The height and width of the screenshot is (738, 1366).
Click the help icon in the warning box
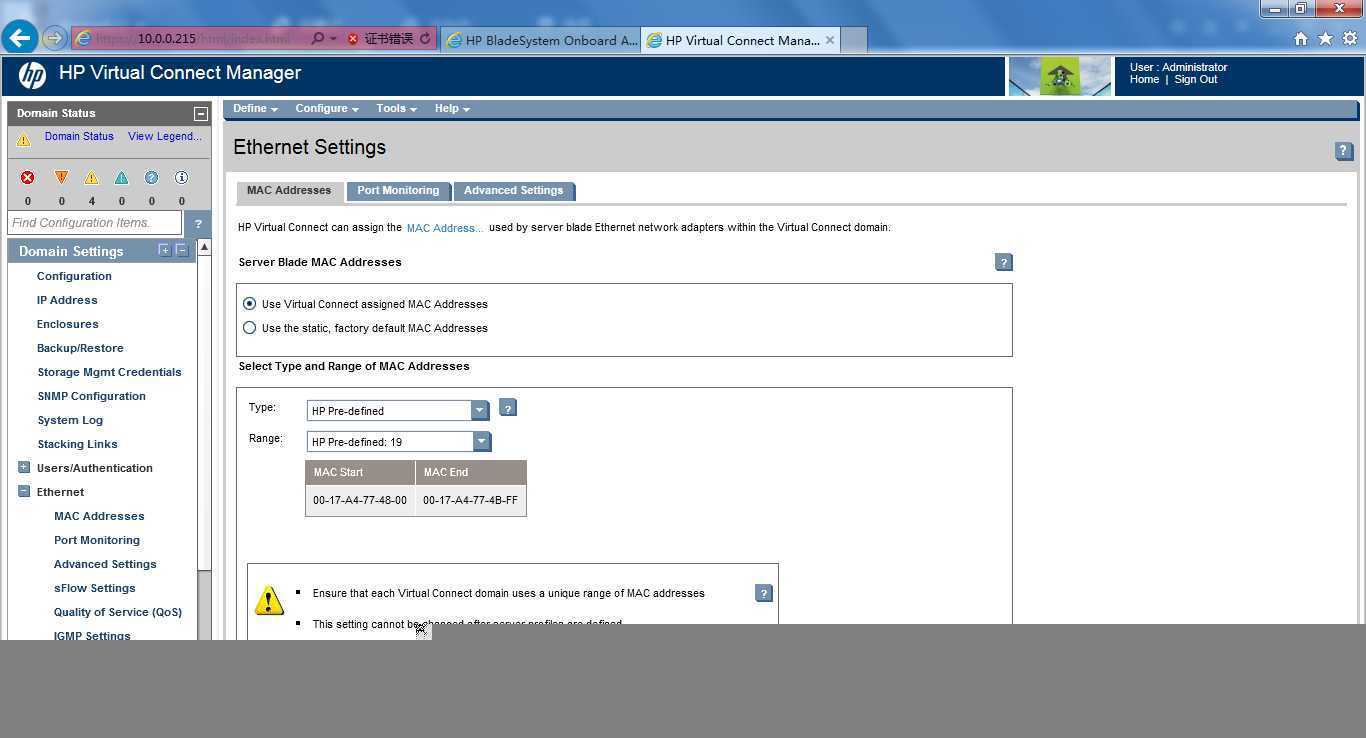coord(764,593)
